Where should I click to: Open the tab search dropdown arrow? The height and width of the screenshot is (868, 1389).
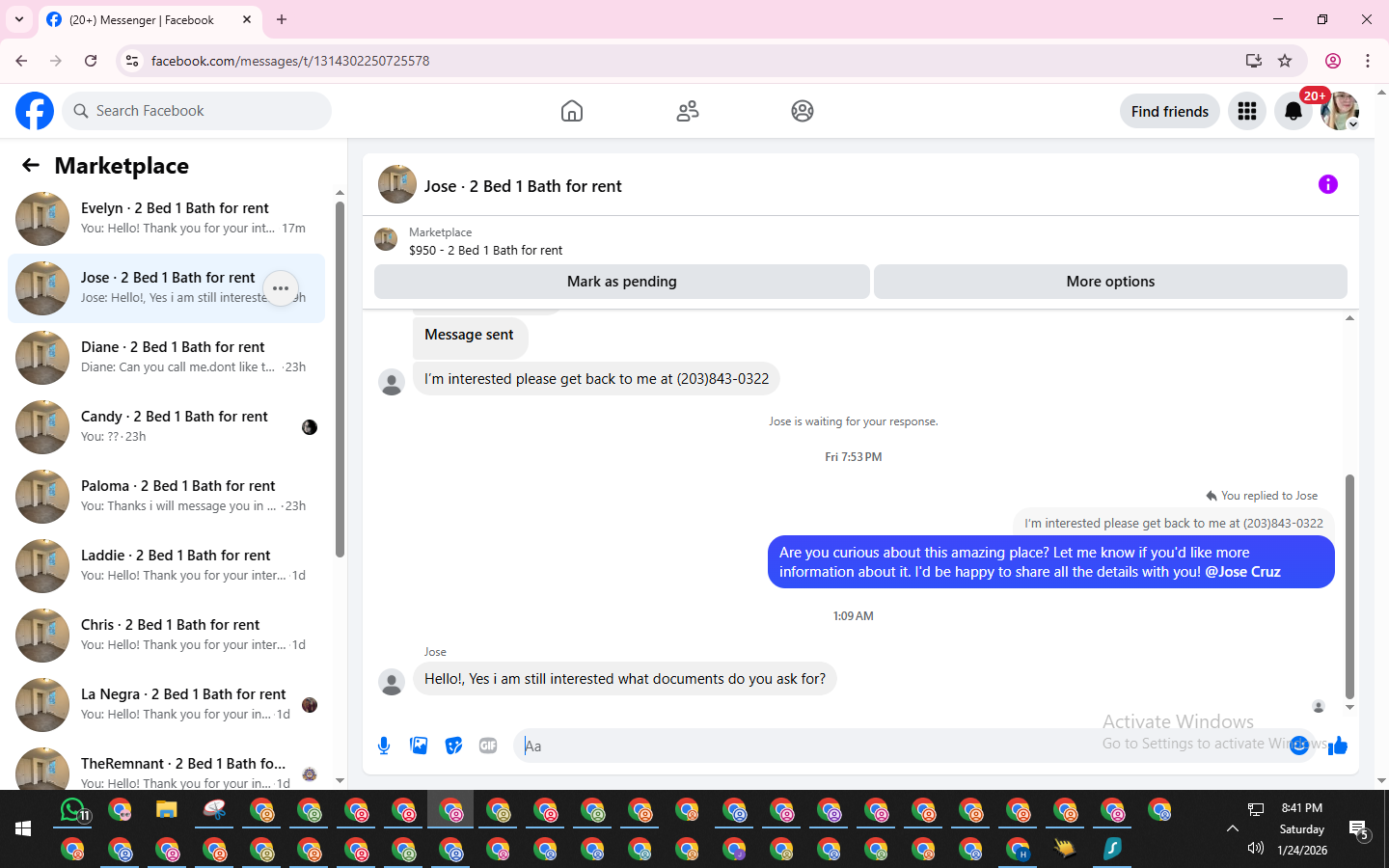[x=19, y=19]
